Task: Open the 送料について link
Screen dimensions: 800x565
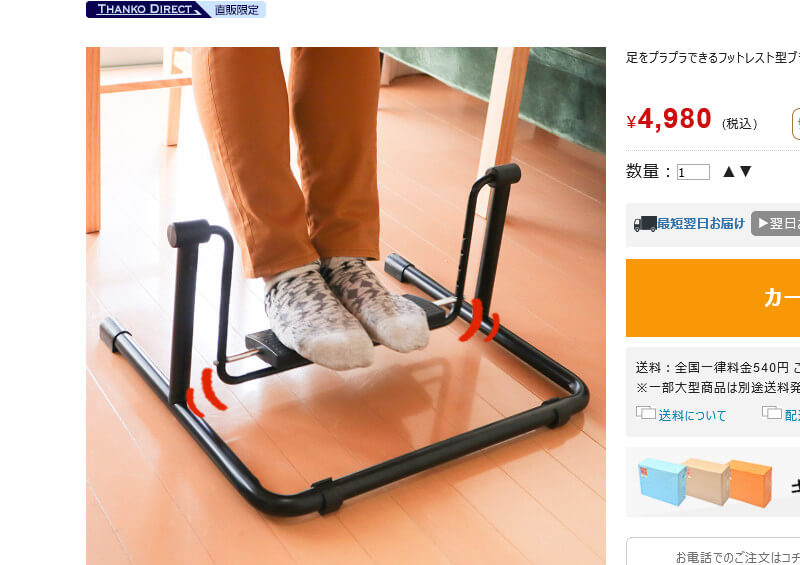Action: (692, 415)
